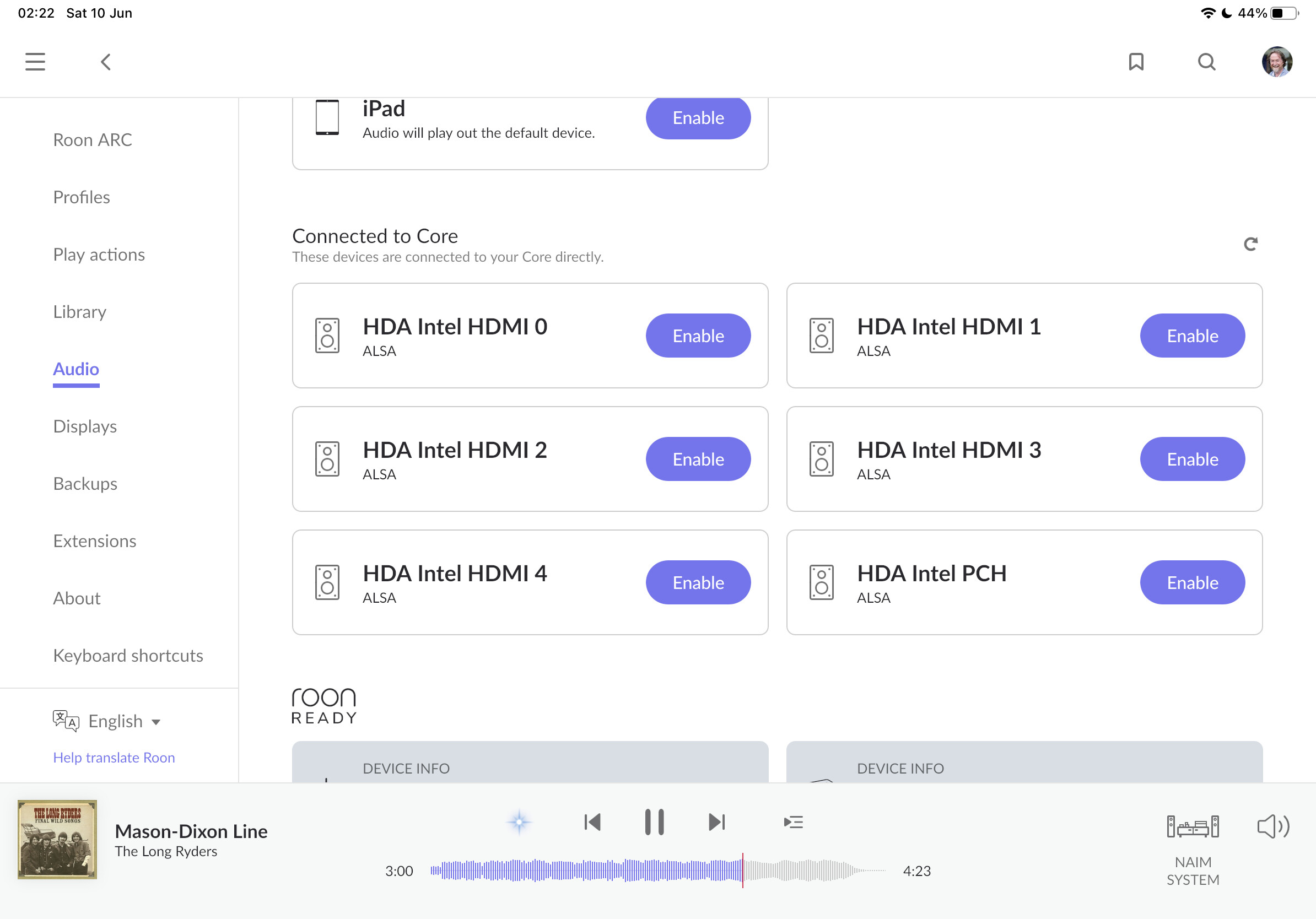Seek within the track waveform progress
Viewport: 1316px width, 919px height.
658,871
